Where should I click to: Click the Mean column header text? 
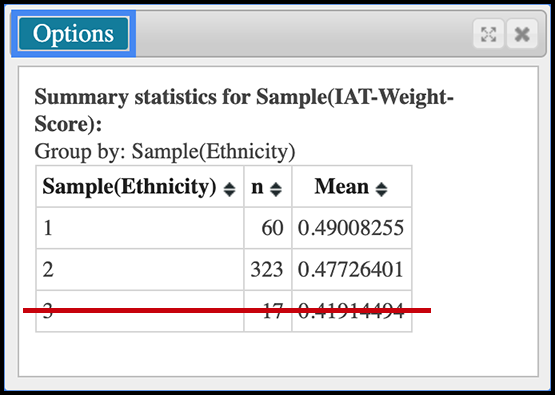342,187
